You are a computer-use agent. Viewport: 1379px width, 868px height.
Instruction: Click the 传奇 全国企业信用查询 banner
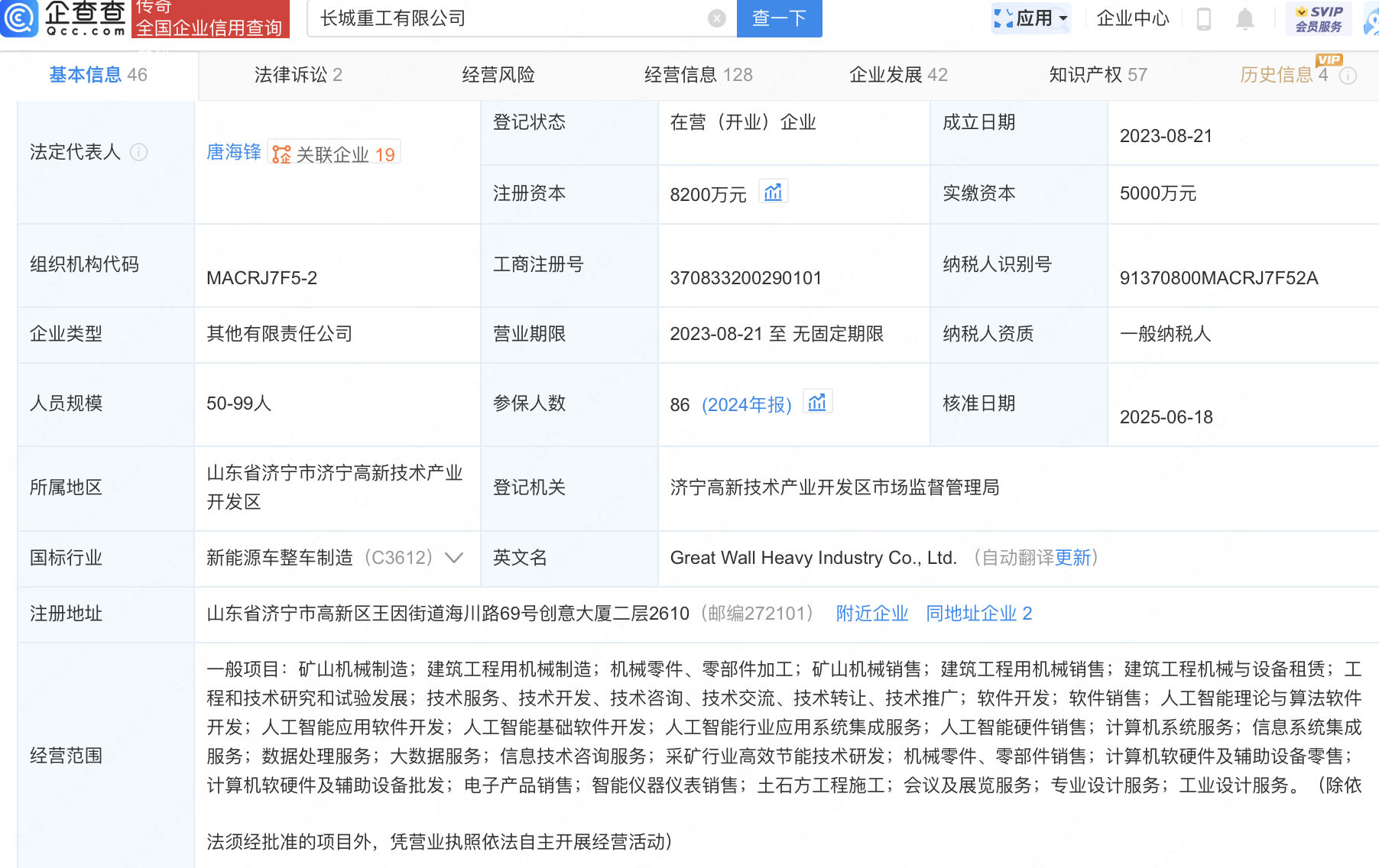[211, 18]
